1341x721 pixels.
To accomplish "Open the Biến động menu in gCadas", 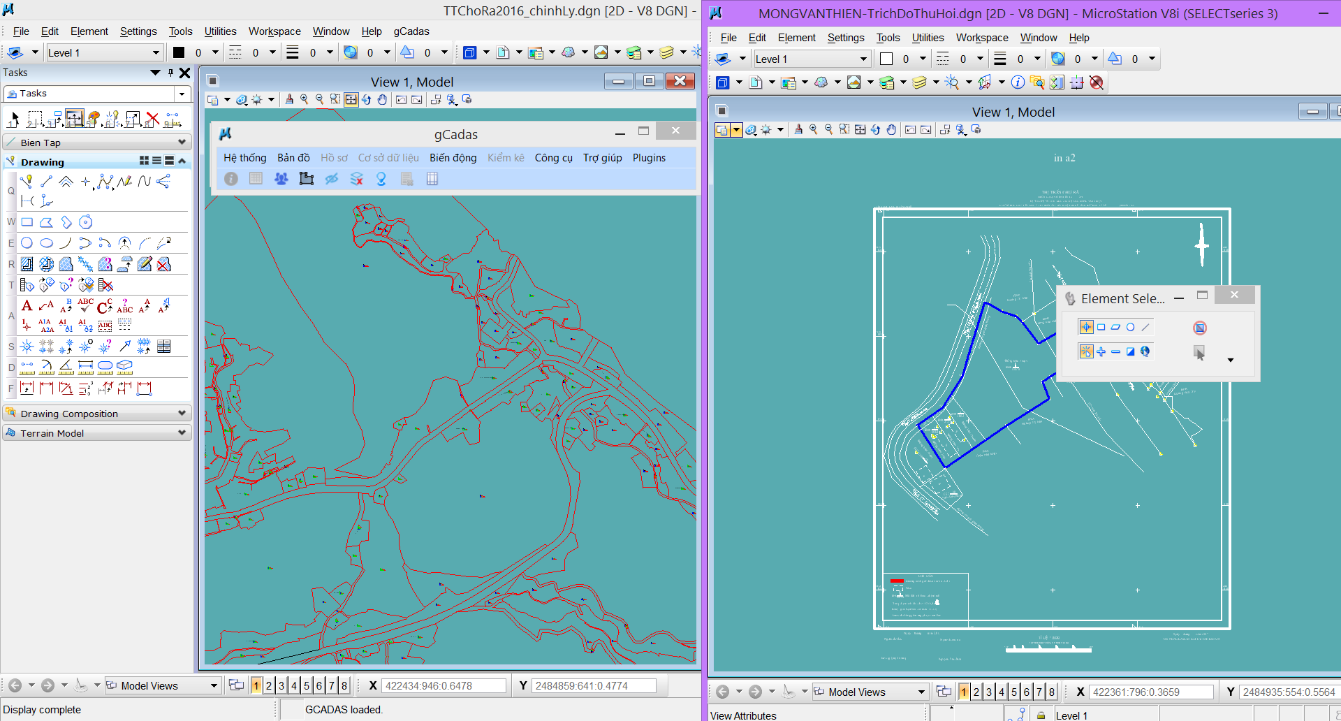I will point(453,158).
